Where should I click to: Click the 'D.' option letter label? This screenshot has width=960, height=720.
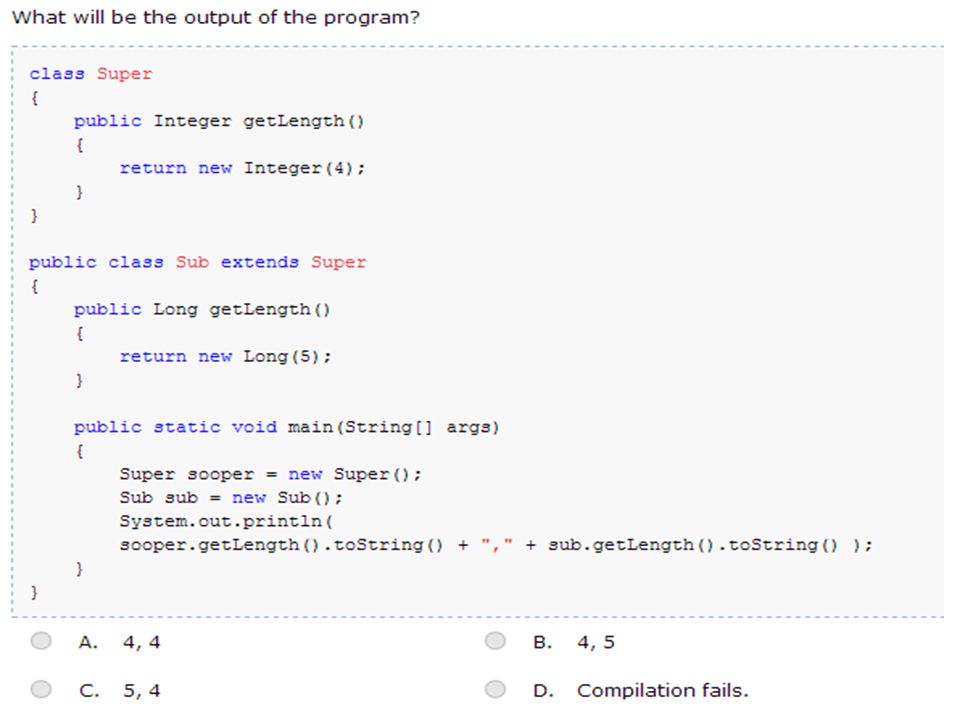[x=543, y=691]
